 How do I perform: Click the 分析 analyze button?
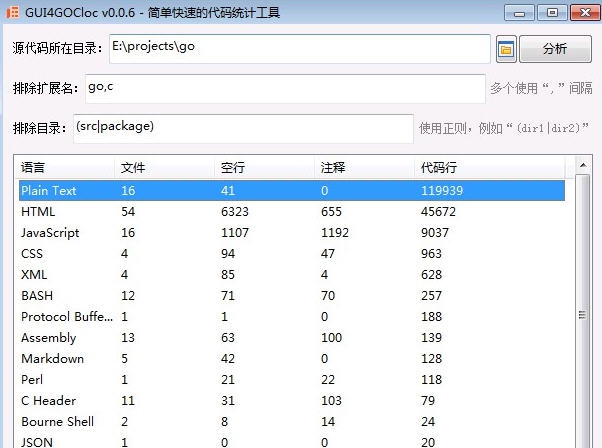point(555,49)
